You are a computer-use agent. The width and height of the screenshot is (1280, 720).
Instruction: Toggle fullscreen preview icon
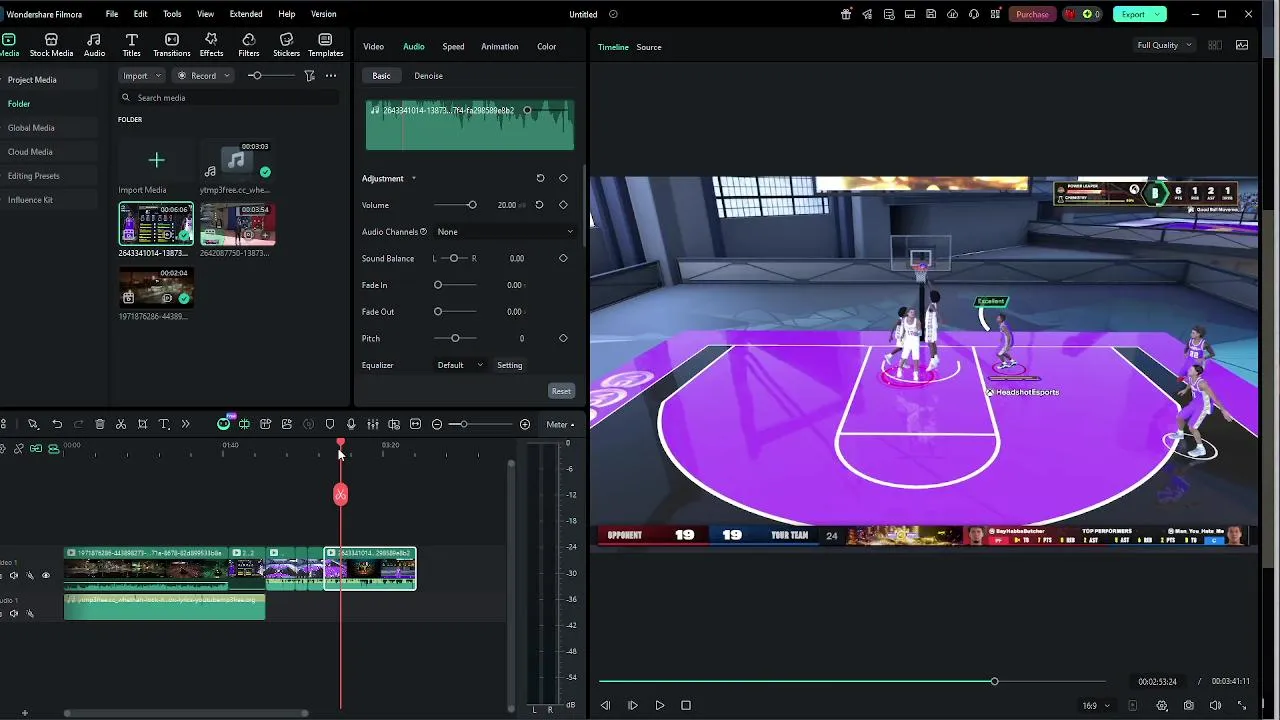tap(1242, 705)
